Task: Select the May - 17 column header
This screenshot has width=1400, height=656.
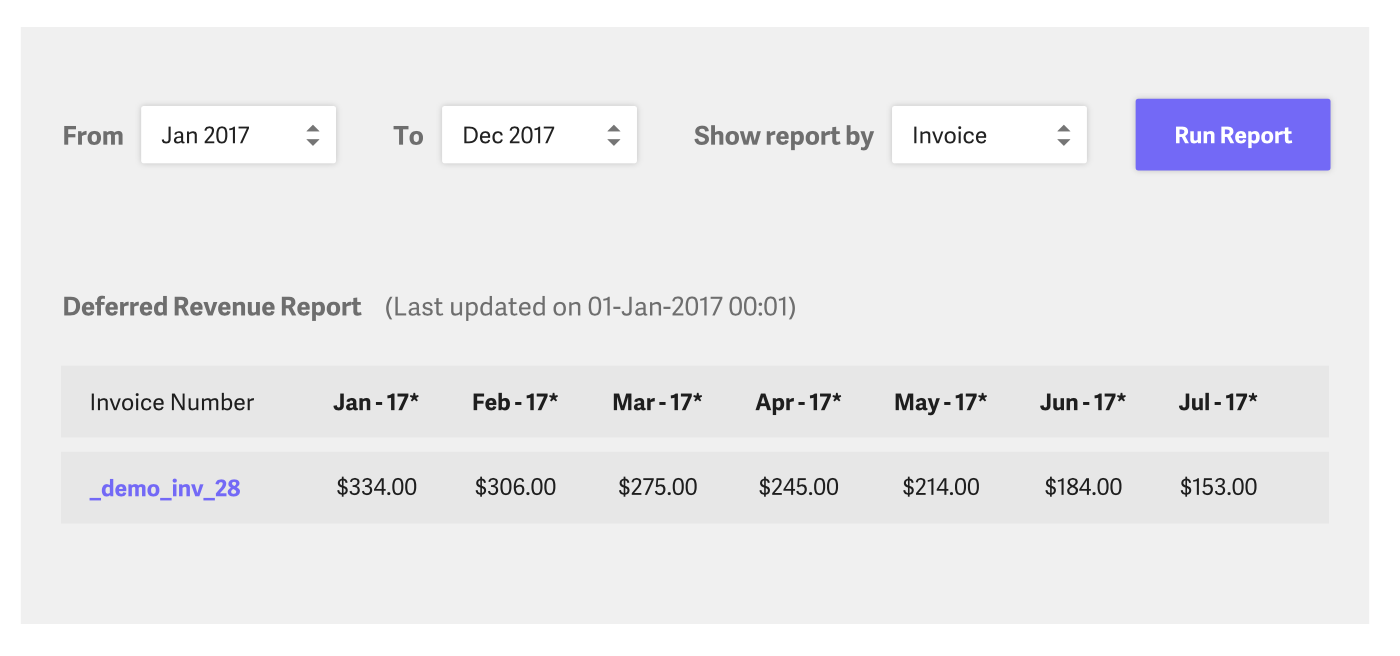Action: [x=940, y=402]
